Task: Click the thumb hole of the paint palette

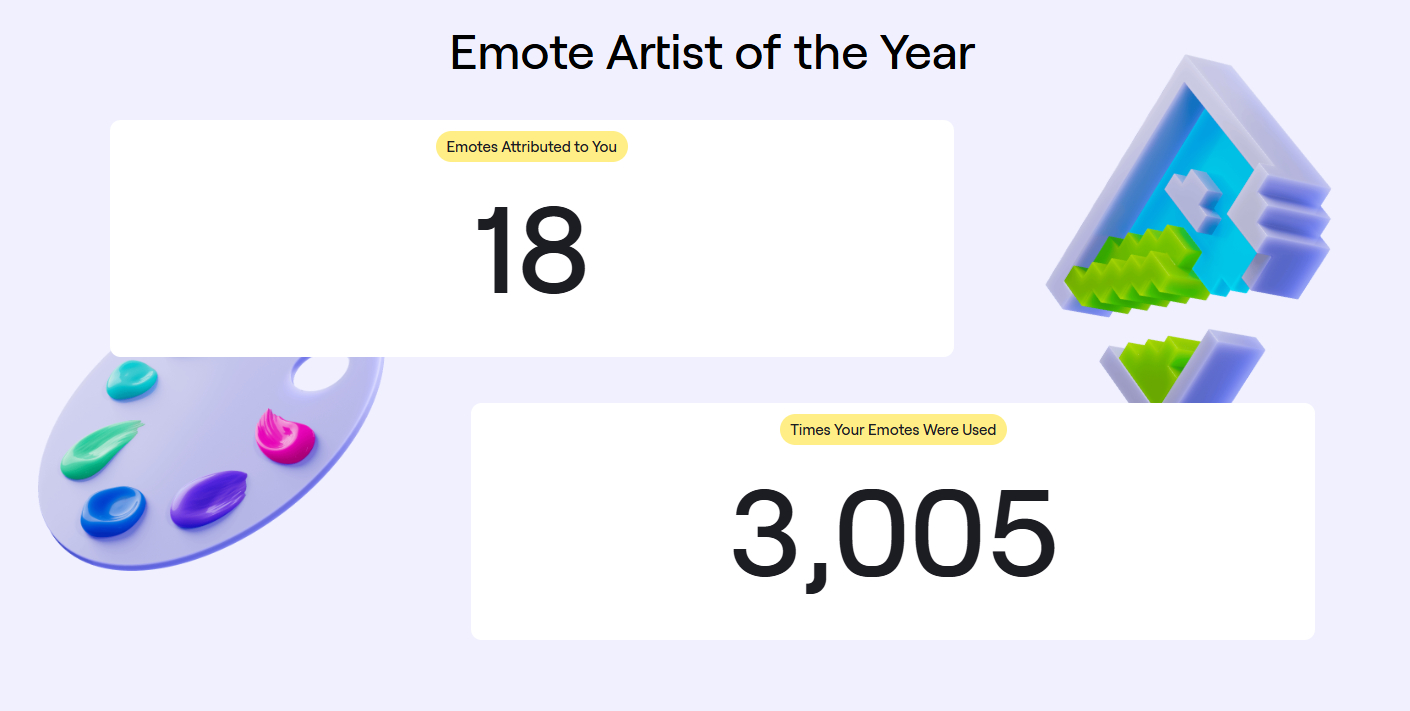Action: click(320, 375)
